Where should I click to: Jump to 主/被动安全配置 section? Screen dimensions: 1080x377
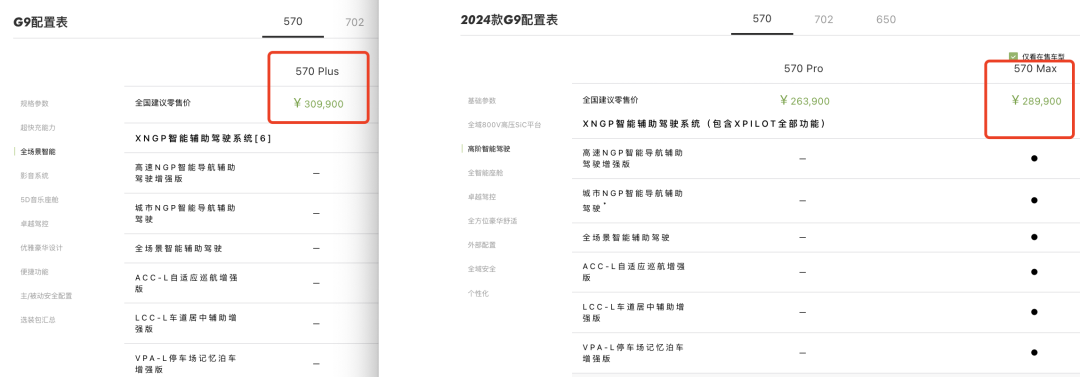pos(46,296)
